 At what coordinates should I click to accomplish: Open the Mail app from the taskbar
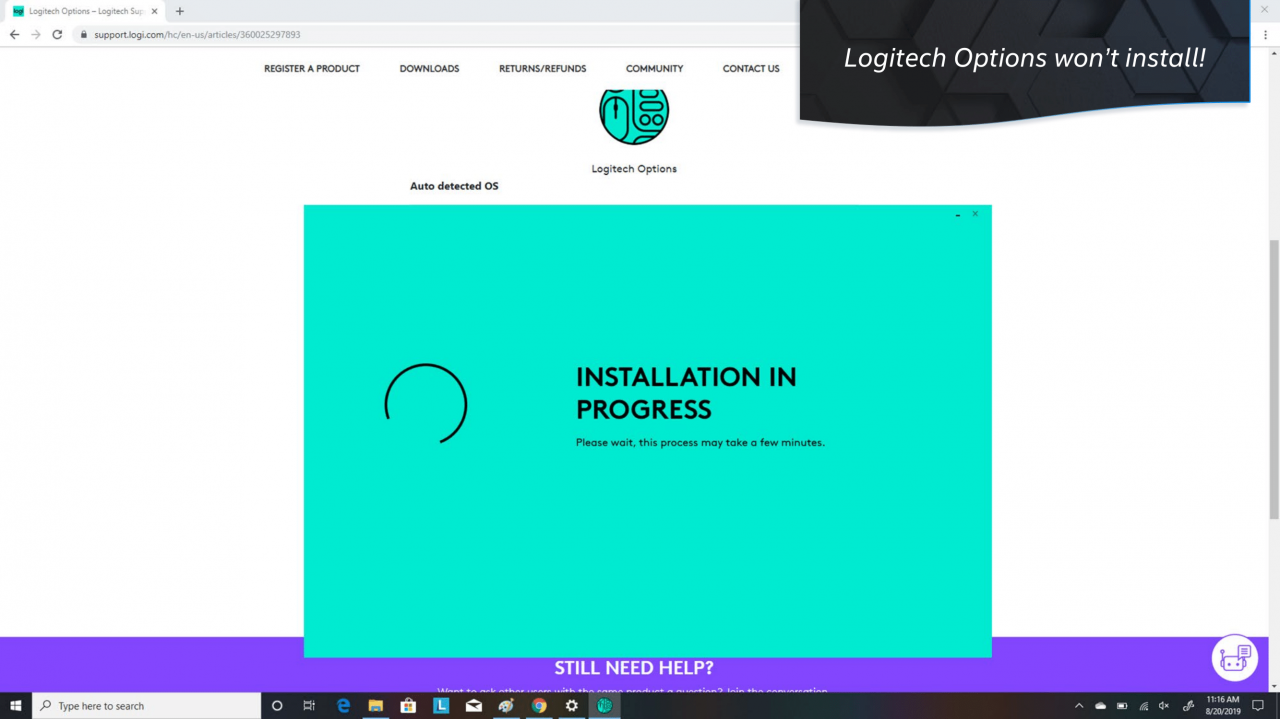click(474, 705)
